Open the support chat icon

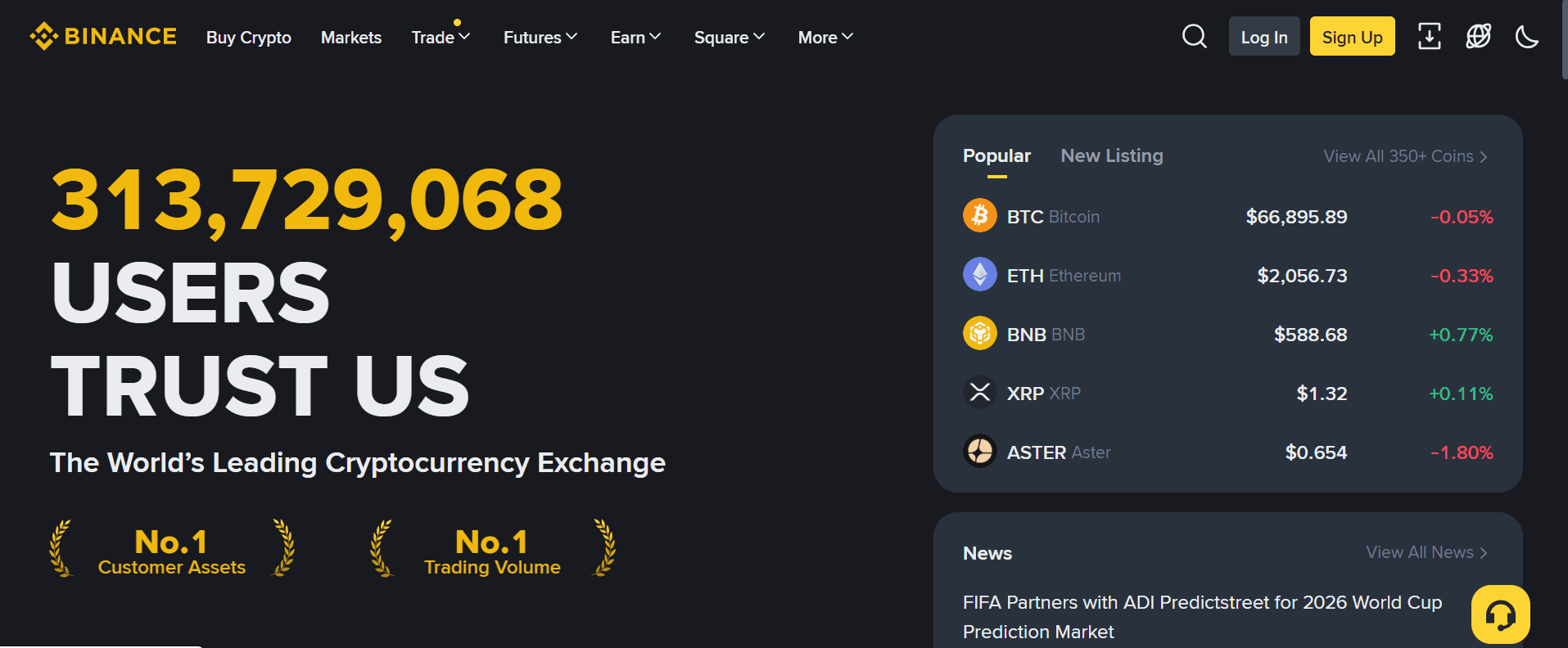coord(1500,614)
